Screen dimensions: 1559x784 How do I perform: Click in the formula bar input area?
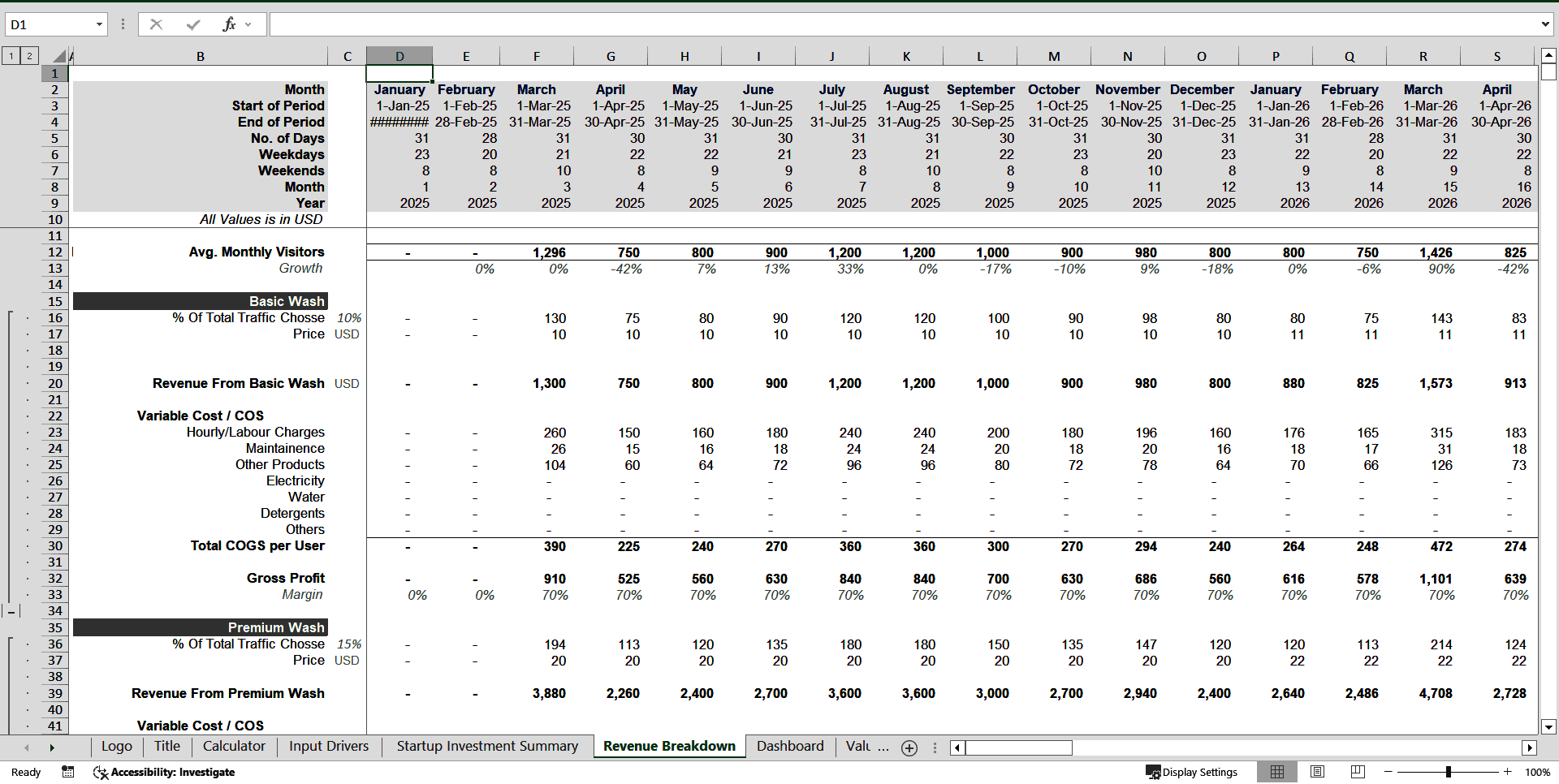[904, 24]
